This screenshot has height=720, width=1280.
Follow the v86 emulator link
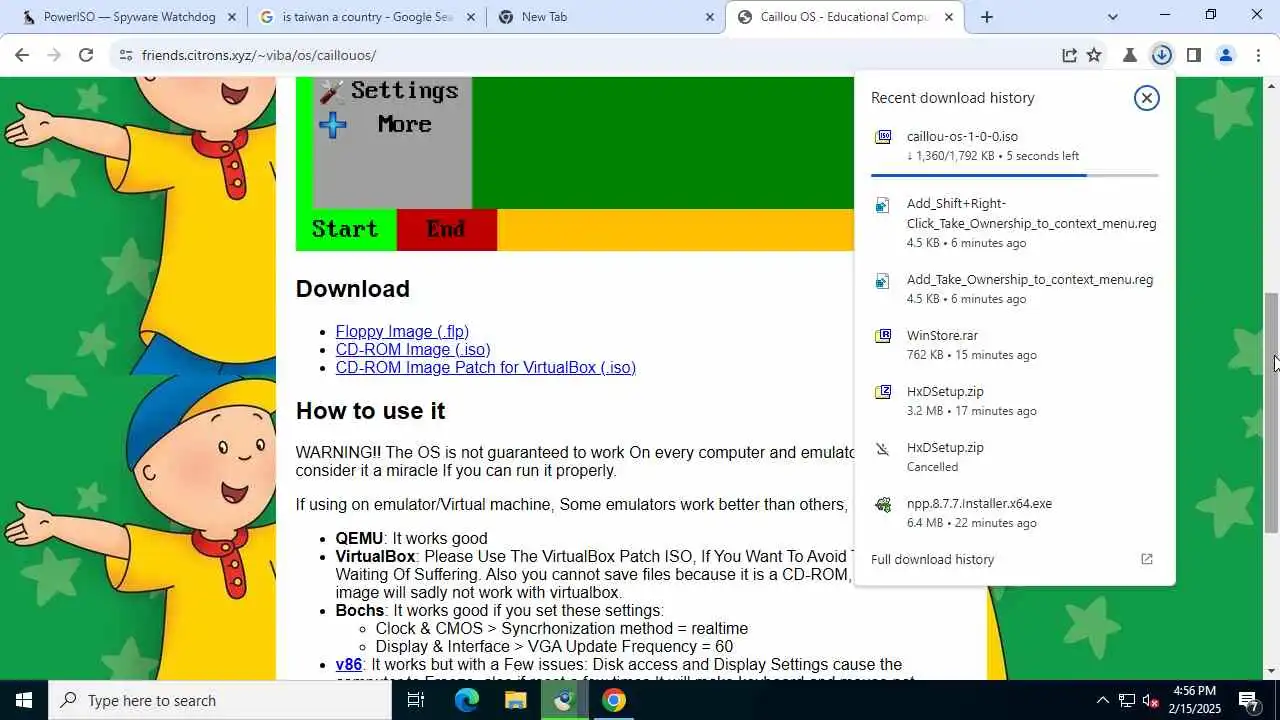349,664
